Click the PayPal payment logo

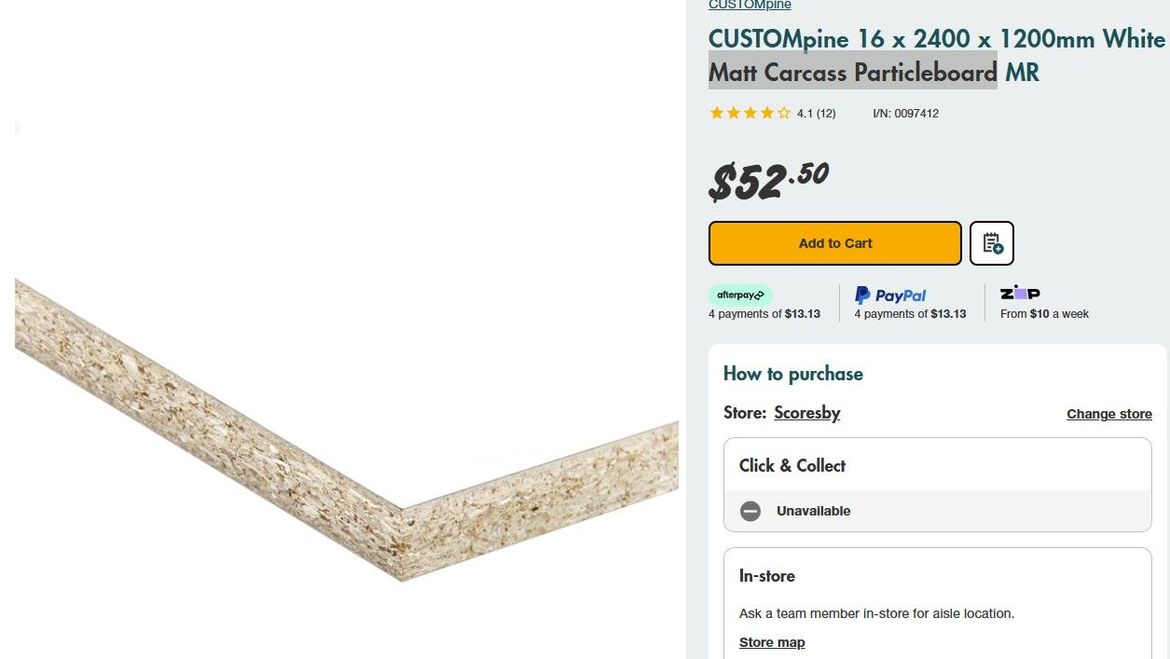click(889, 294)
